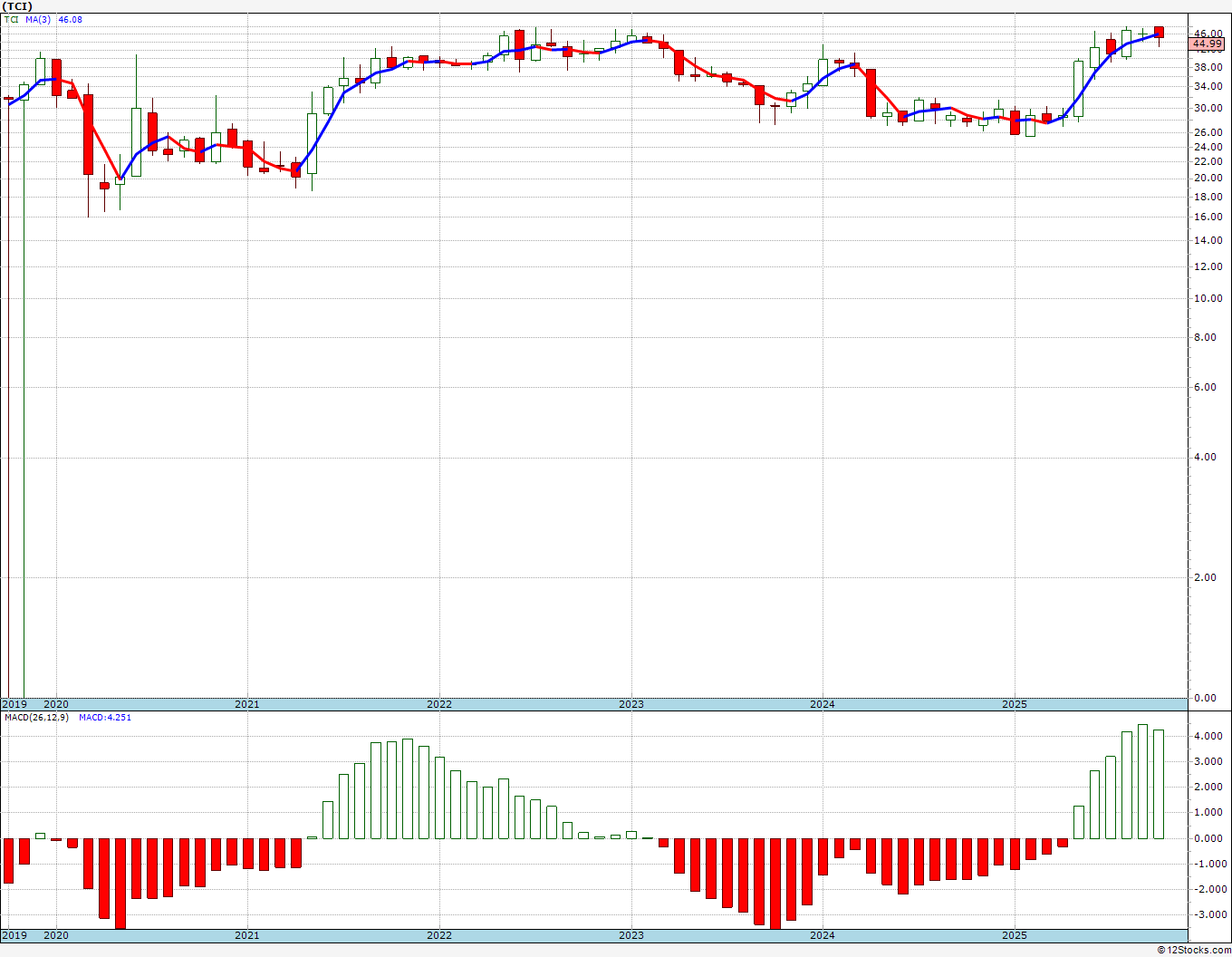The image size is (1232, 957).
Task: Select the 3.000 MACD axis label
Action: pos(1207,762)
